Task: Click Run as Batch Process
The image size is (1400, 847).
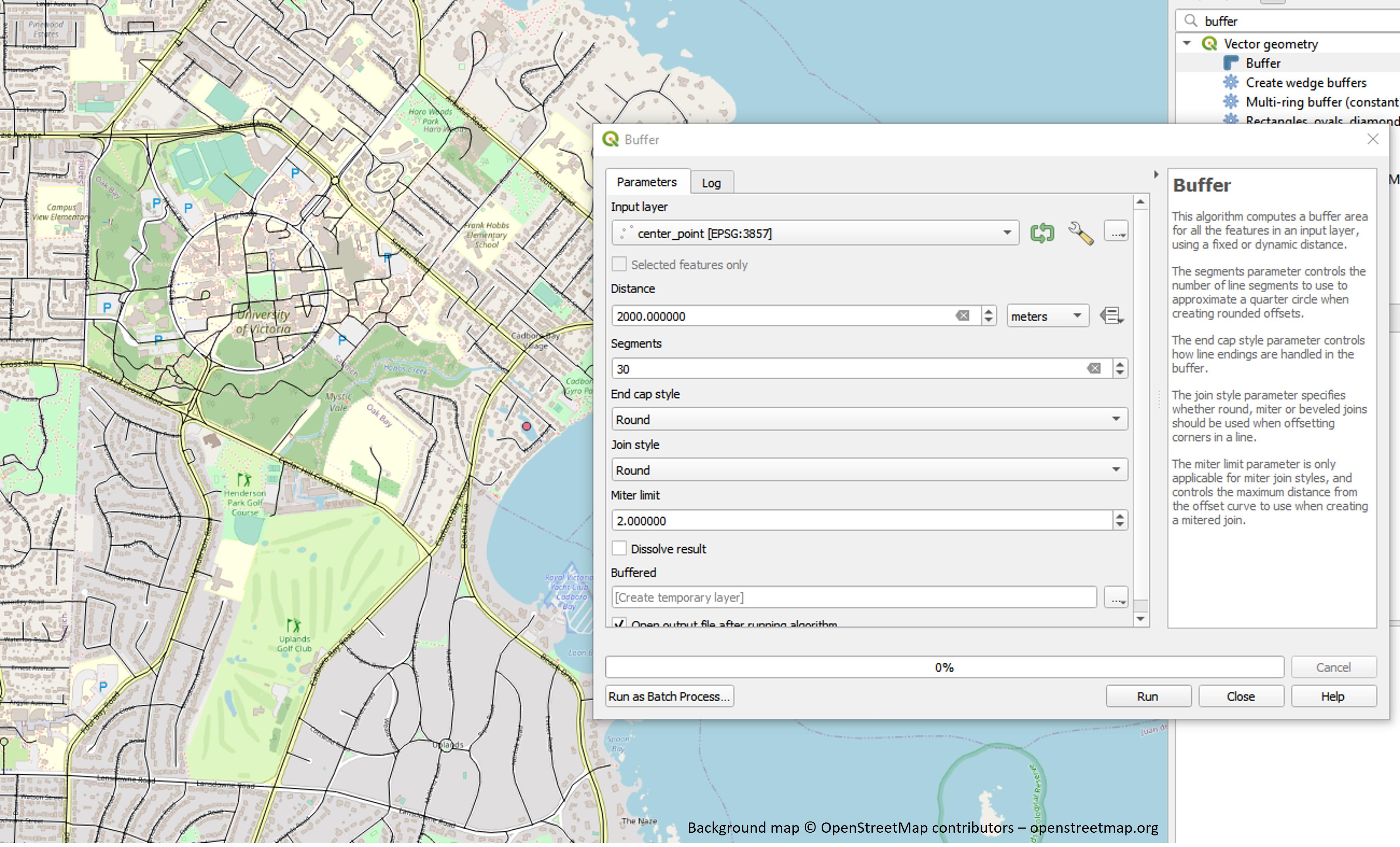Action: 669,696
